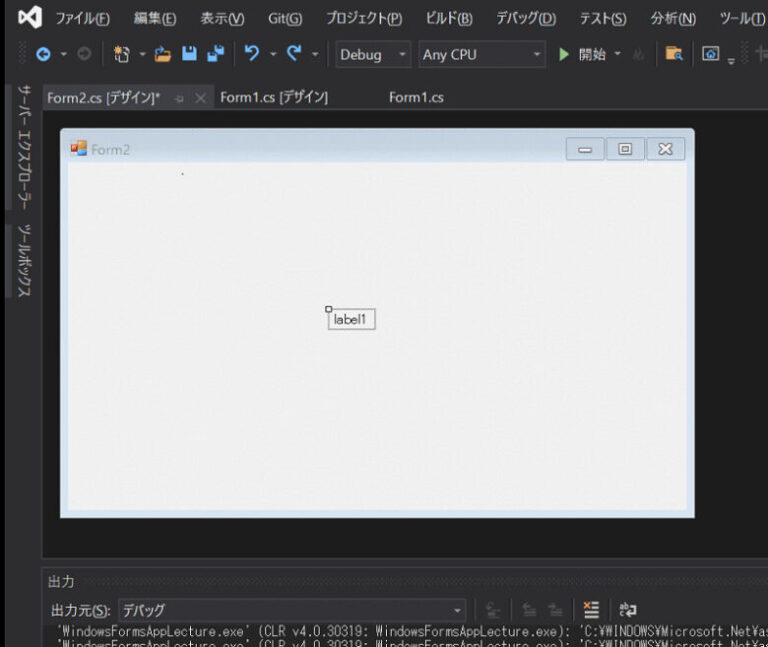Toggle word wrap in output panel

(x=627, y=610)
